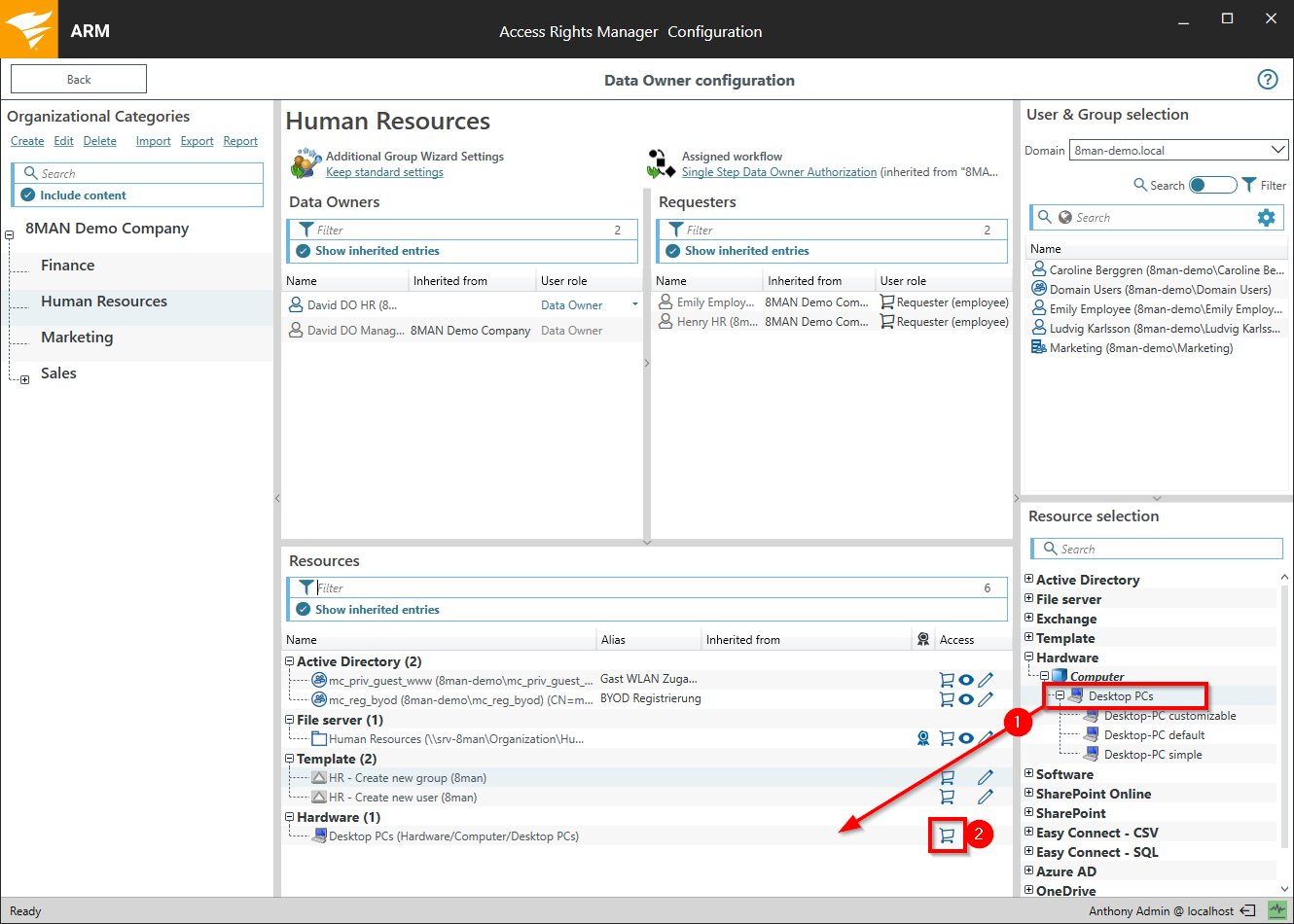Click the help question mark icon
The image size is (1294, 924).
[x=1267, y=80]
